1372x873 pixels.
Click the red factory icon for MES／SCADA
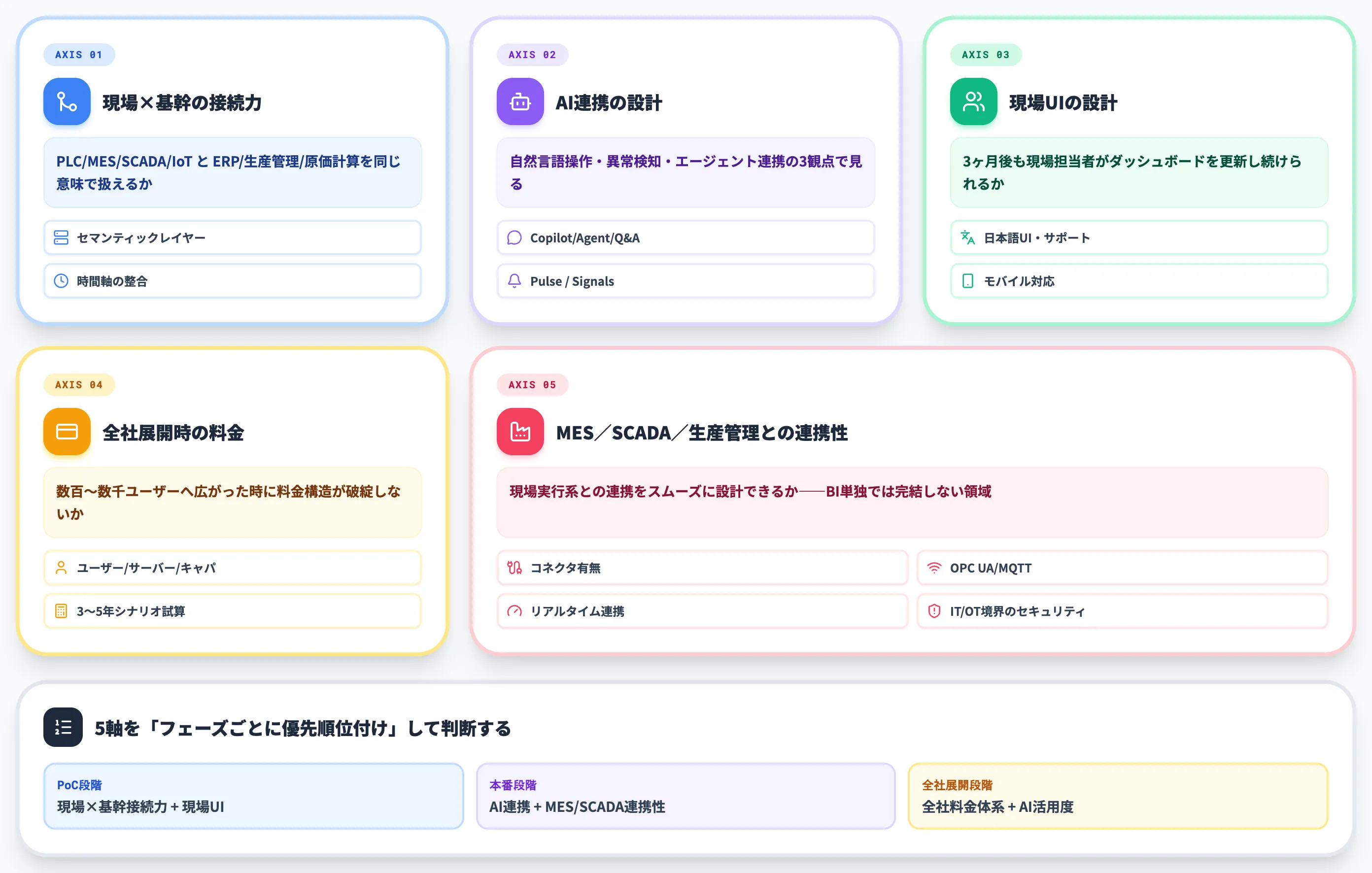coord(520,432)
